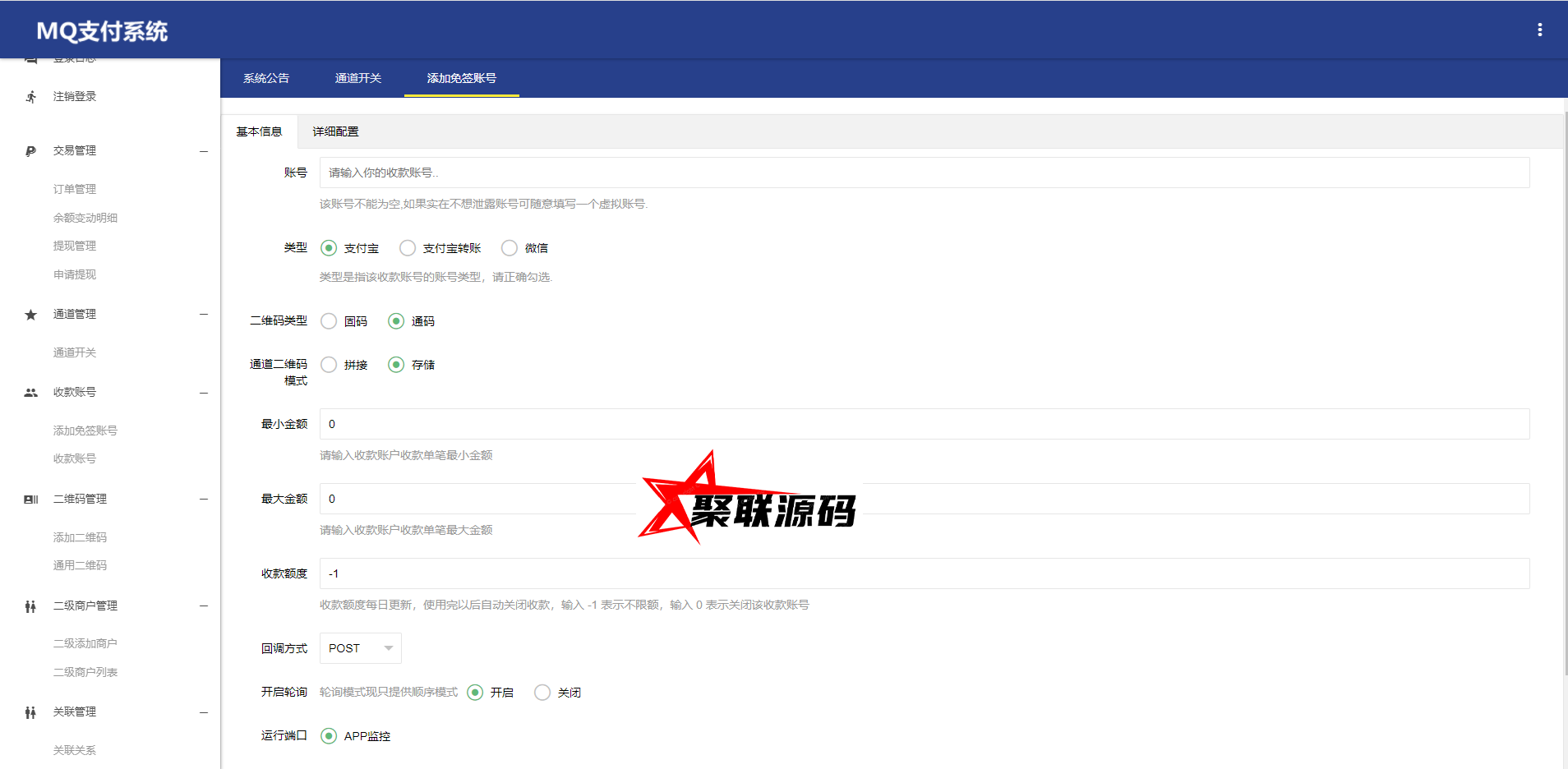1568x769 pixels.
Task: Click the 二维码管理 icon
Action: (30, 500)
